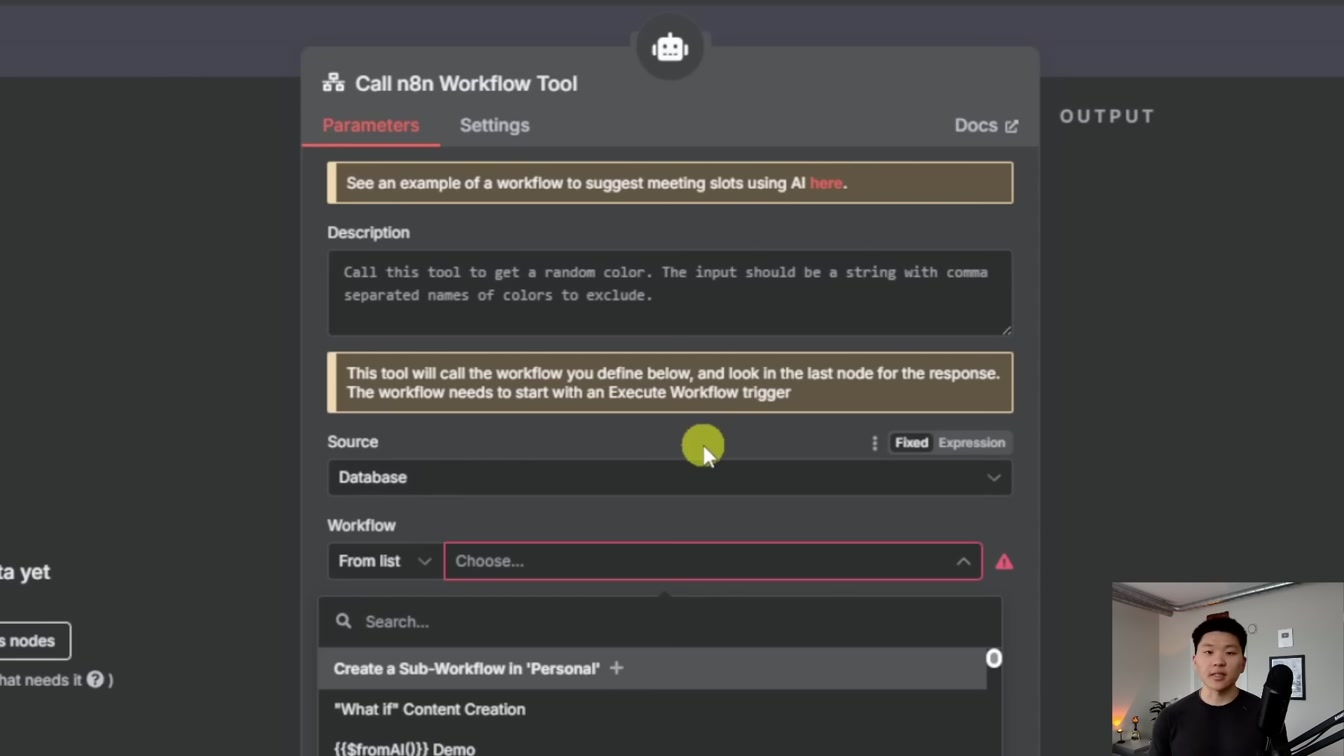Select Fixed mode for Source

911,443
